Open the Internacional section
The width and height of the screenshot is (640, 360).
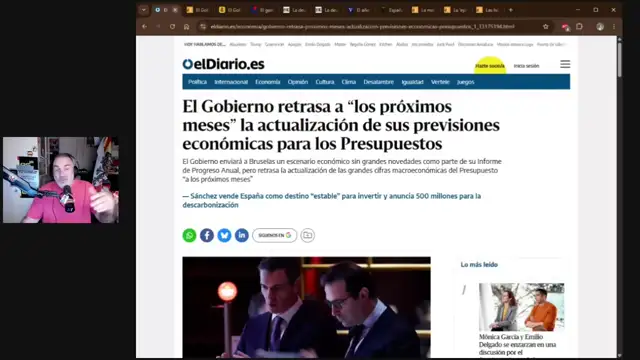pyautogui.click(x=231, y=82)
